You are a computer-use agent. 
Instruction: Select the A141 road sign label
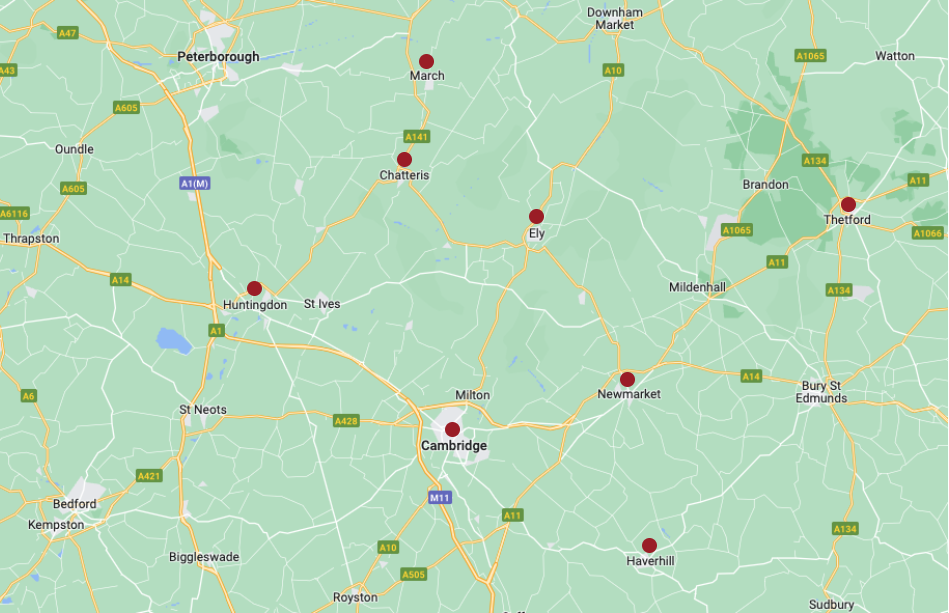click(417, 137)
